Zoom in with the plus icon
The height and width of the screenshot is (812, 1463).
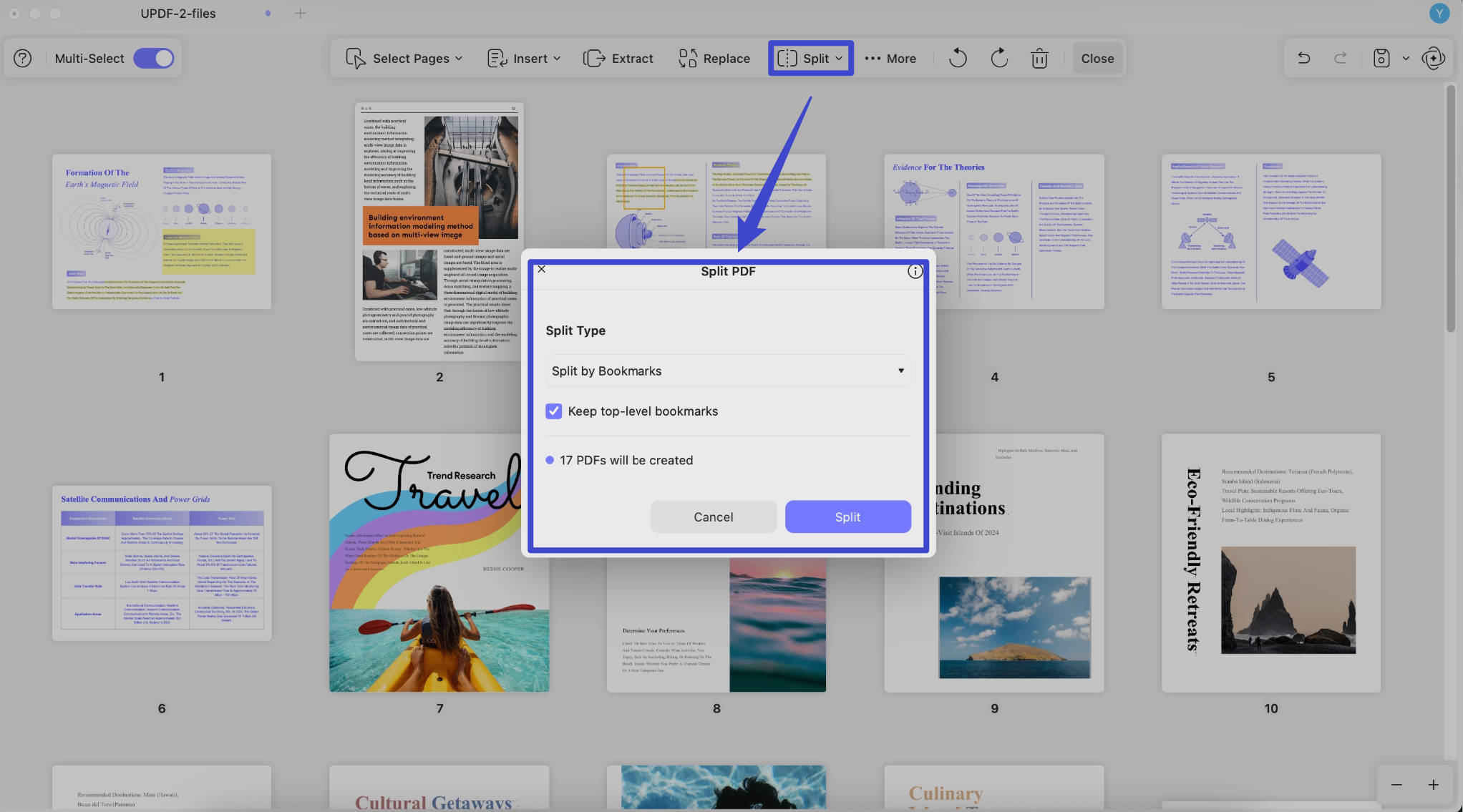(x=1434, y=785)
